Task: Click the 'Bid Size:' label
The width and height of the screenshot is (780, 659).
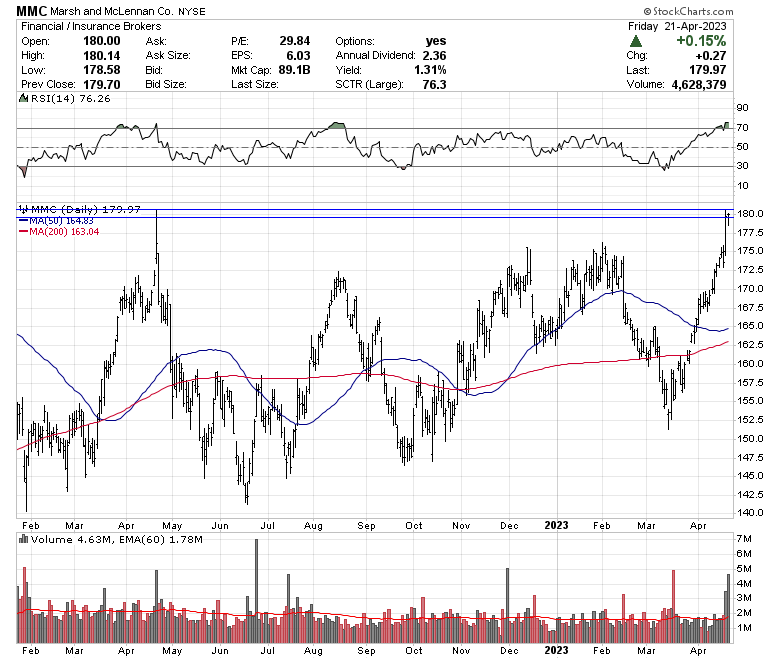Action: [x=166, y=85]
